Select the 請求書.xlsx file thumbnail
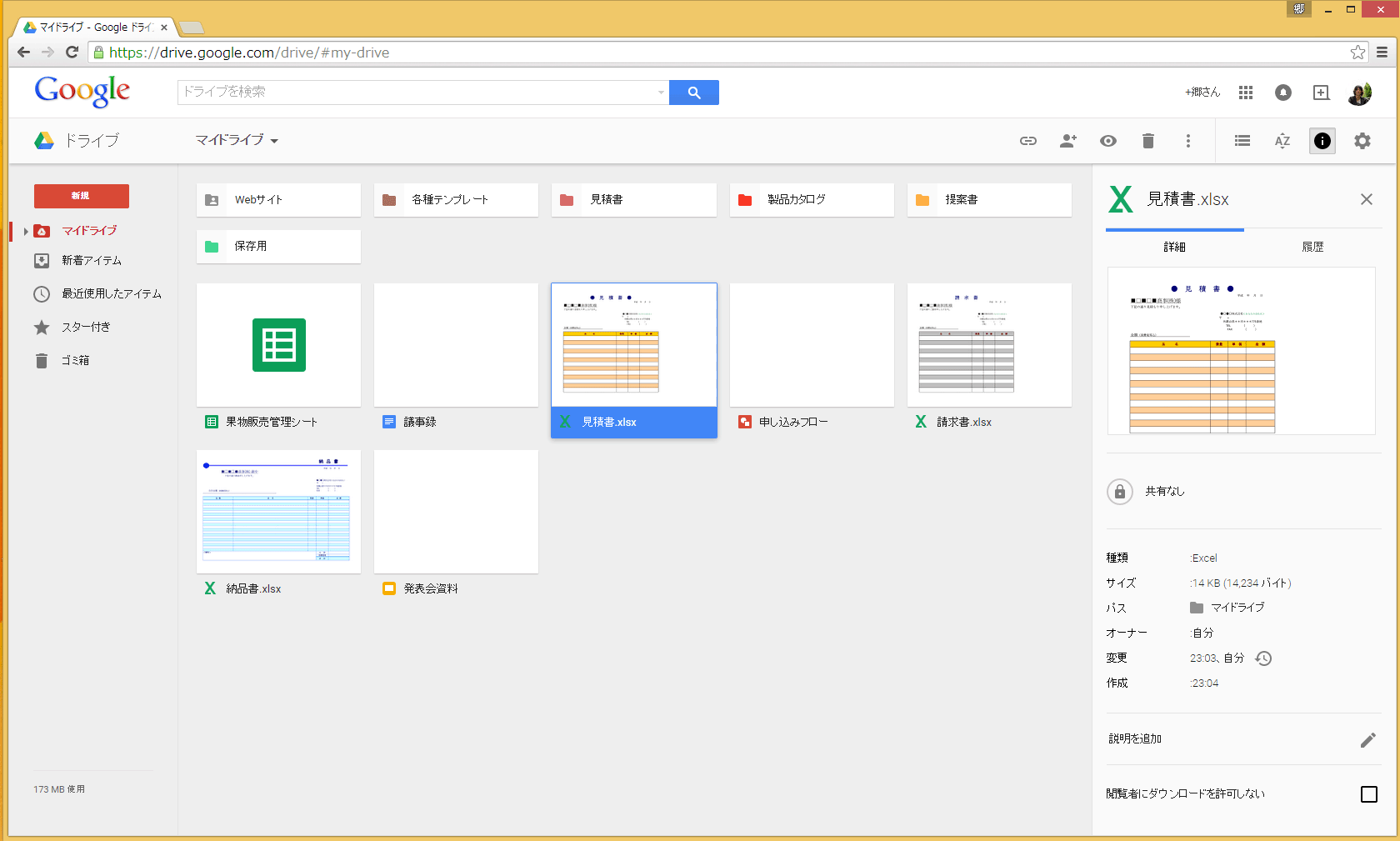This screenshot has height=841, width=1400. 988,345
